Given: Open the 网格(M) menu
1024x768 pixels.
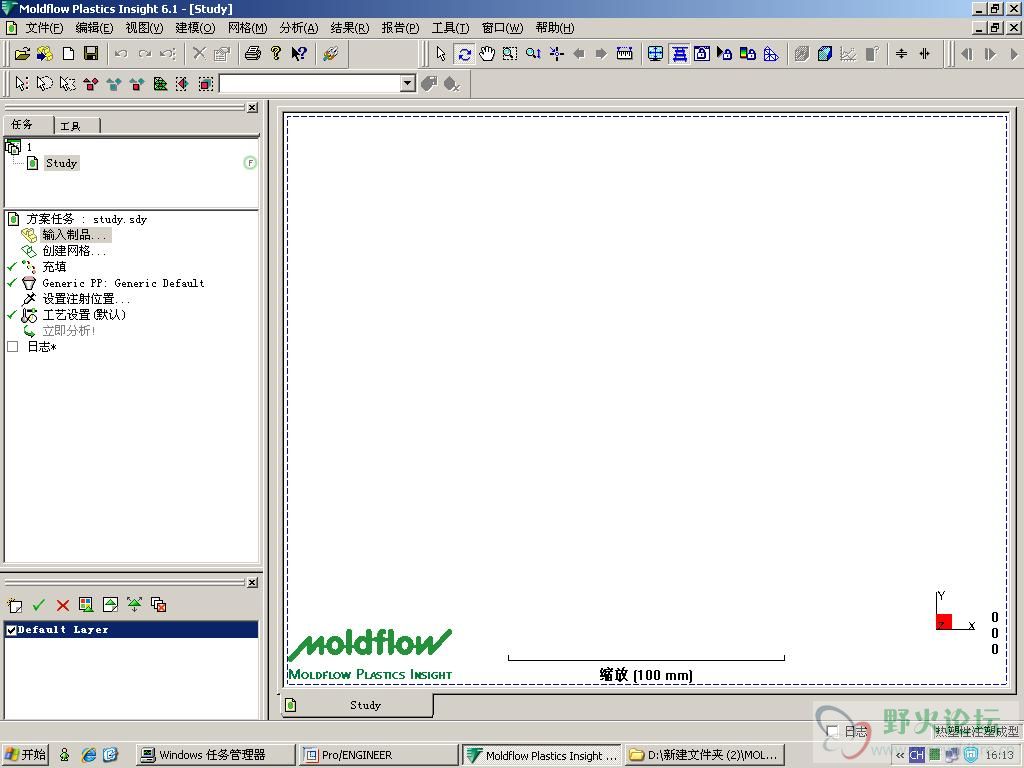Looking at the screenshot, I should (x=248, y=28).
